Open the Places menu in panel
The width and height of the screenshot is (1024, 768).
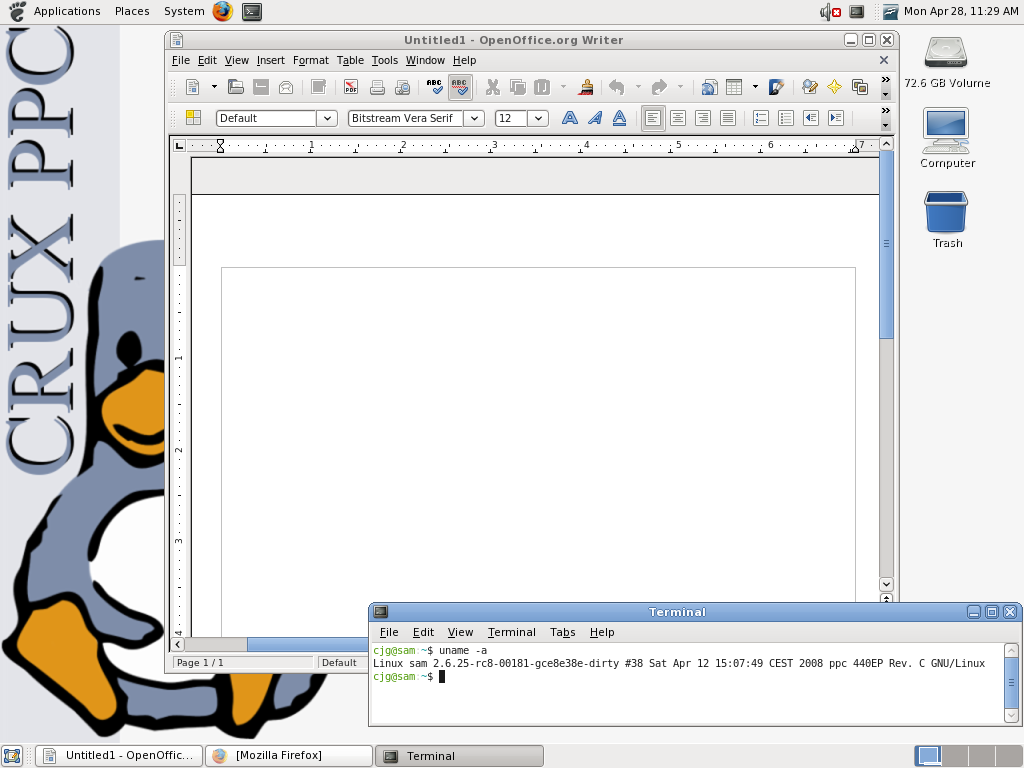pyautogui.click(x=132, y=11)
